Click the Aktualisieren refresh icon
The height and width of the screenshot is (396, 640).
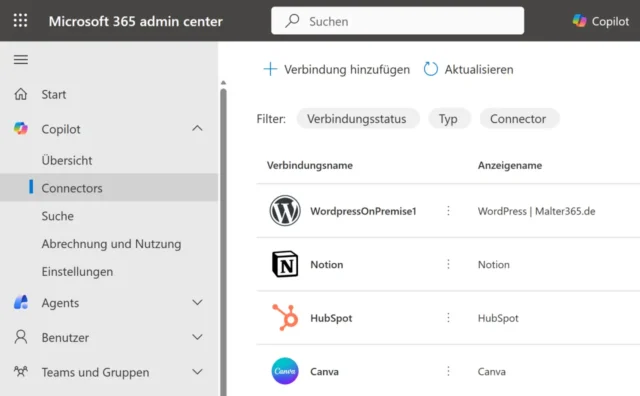coord(431,69)
